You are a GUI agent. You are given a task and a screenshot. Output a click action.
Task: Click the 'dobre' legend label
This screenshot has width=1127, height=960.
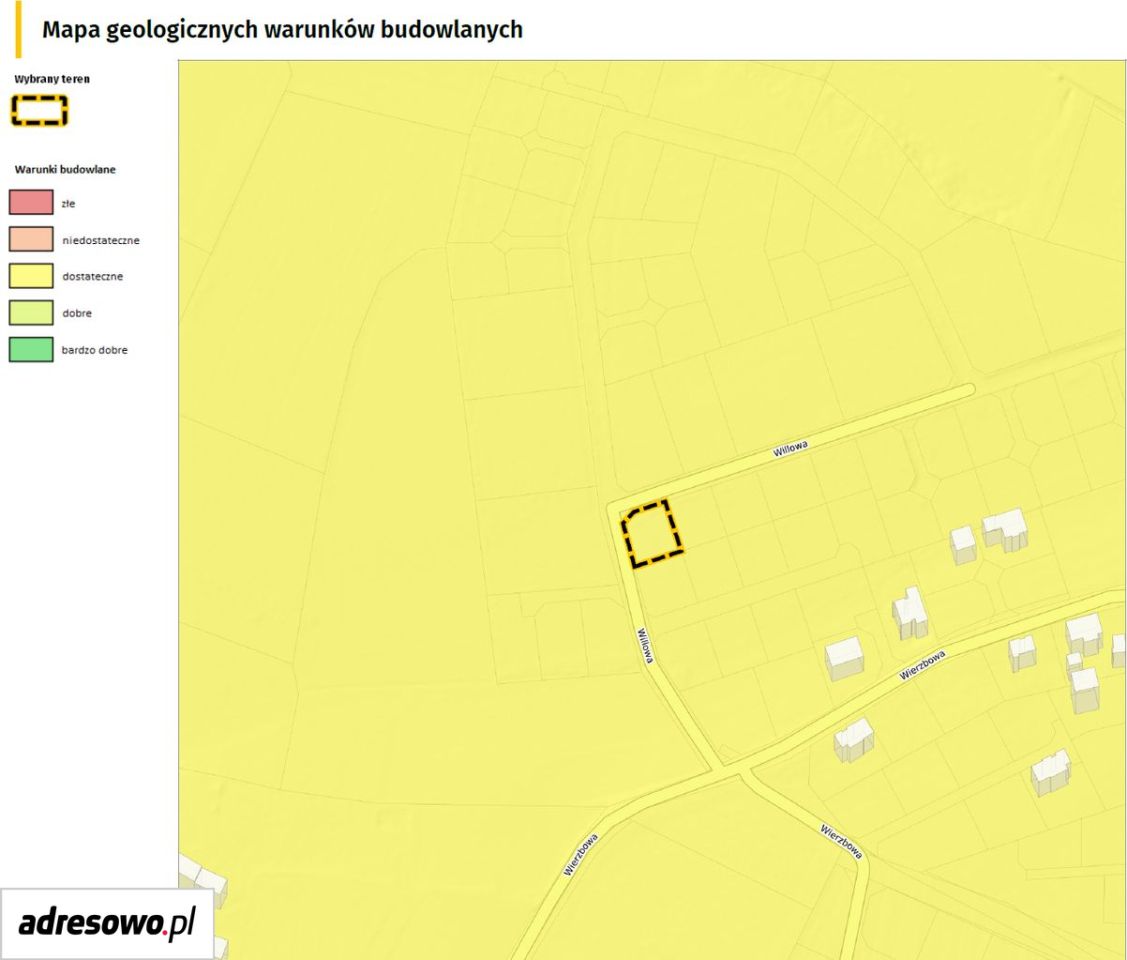(x=76, y=313)
